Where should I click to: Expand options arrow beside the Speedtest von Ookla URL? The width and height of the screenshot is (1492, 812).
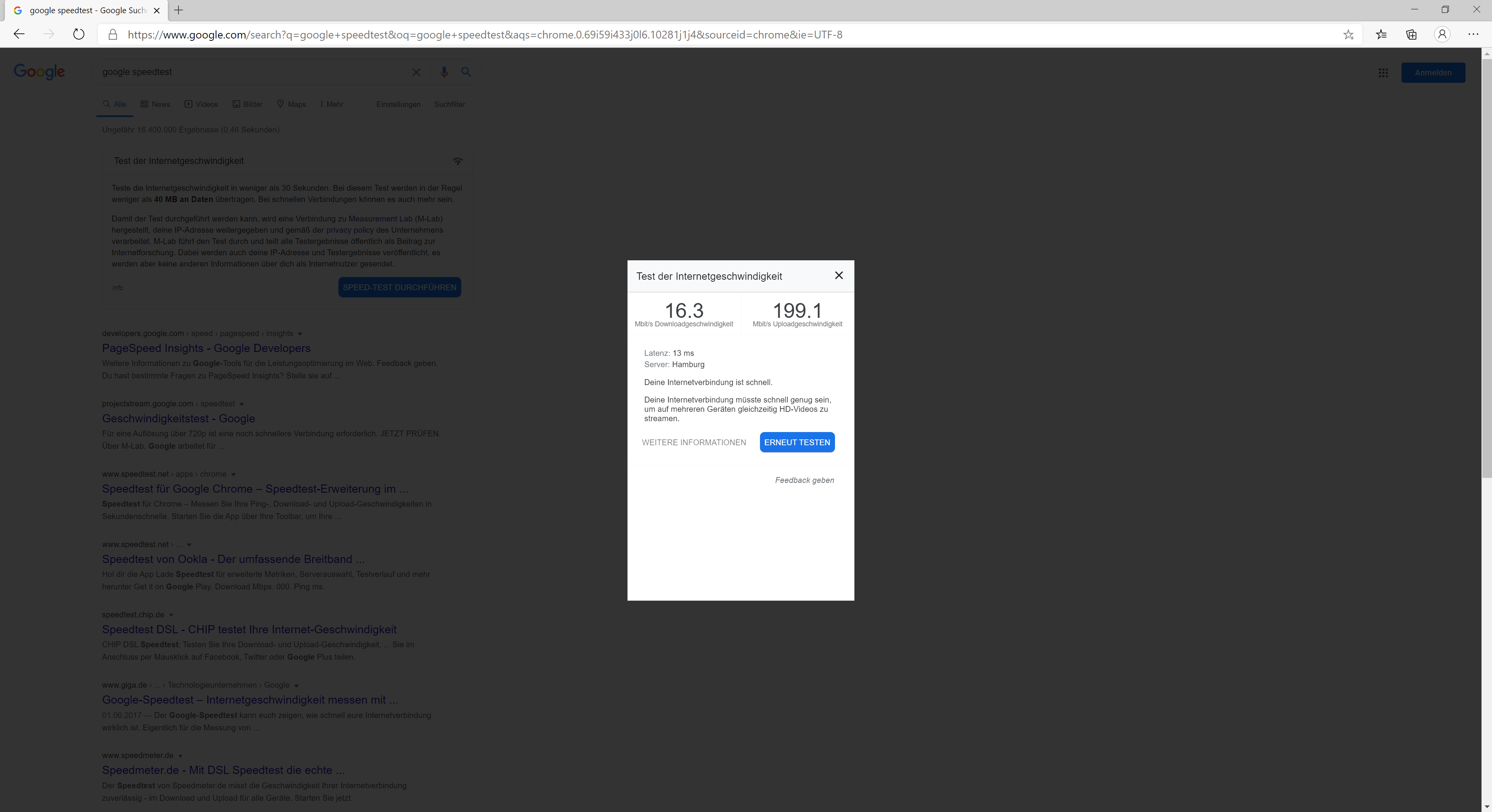(189, 545)
